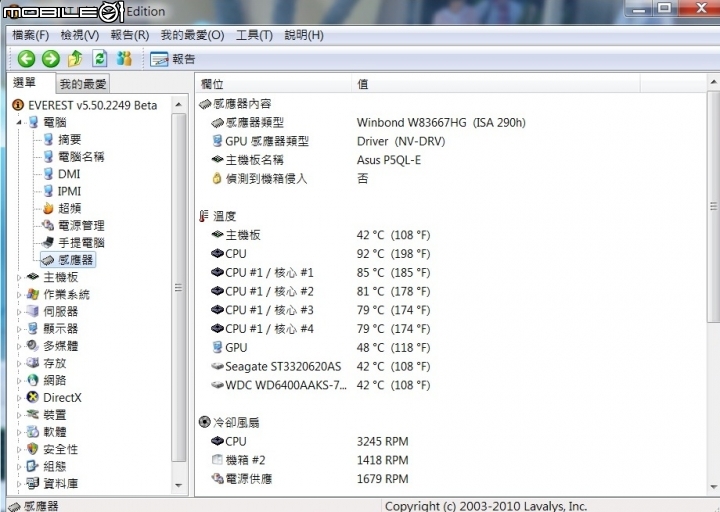Click the two-people users icon in the toolbar
The height and width of the screenshot is (512, 720).
point(124,59)
